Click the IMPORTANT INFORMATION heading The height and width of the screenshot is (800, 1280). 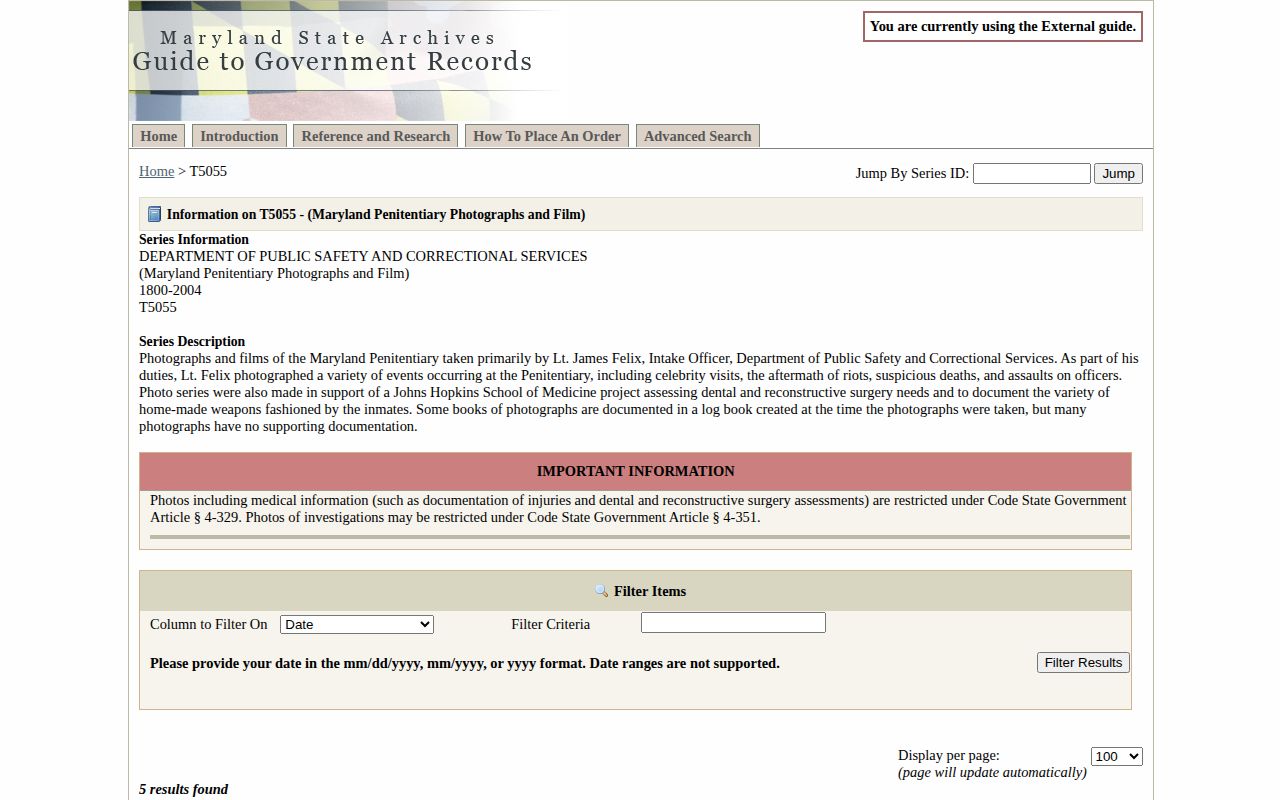(636, 471)
